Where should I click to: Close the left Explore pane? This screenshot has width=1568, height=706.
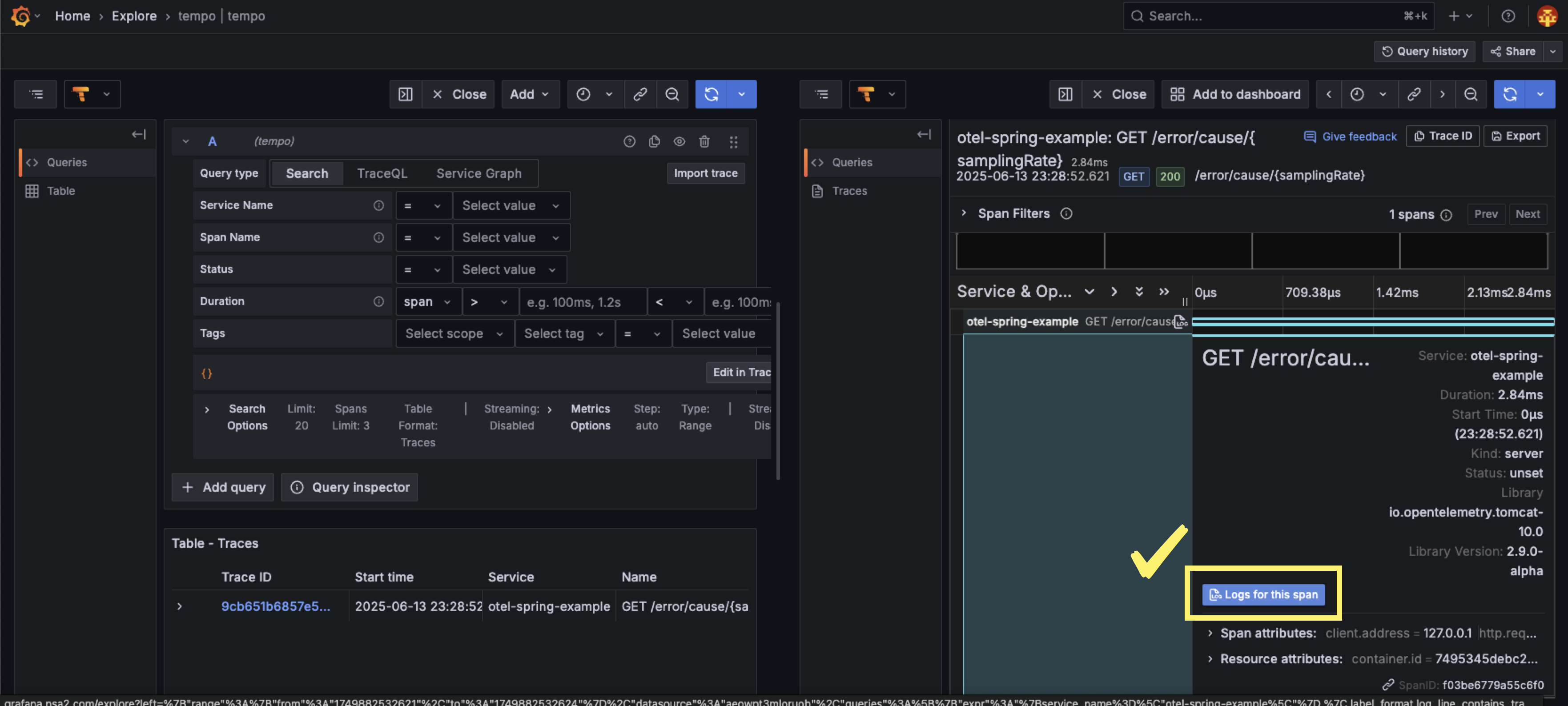pos(459,94)
